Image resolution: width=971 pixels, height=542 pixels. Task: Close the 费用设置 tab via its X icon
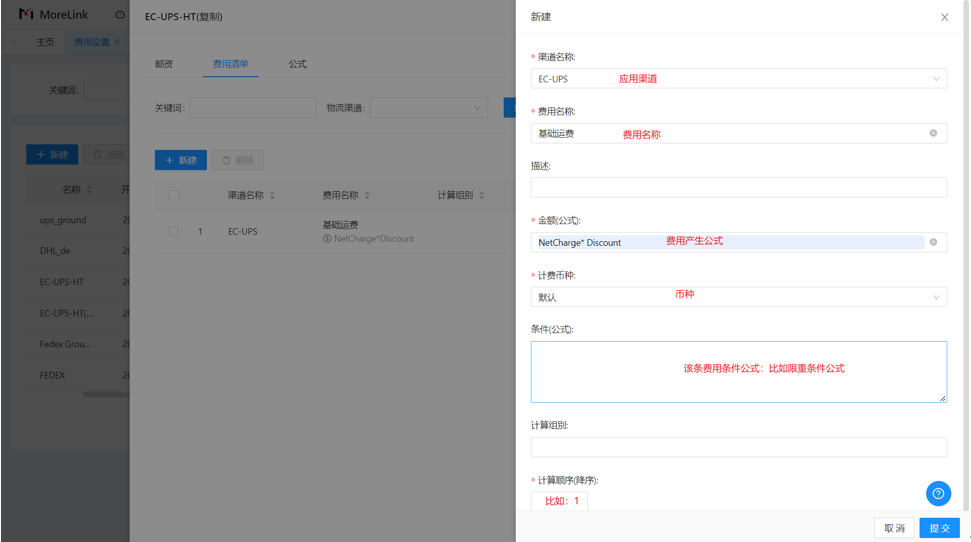[x=117, y=42]
